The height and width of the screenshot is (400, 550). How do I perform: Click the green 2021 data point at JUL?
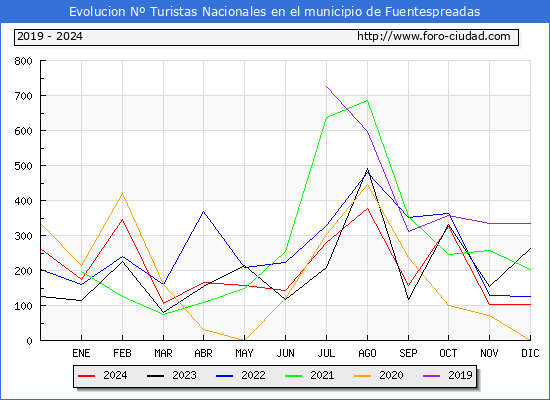[327, 118]
